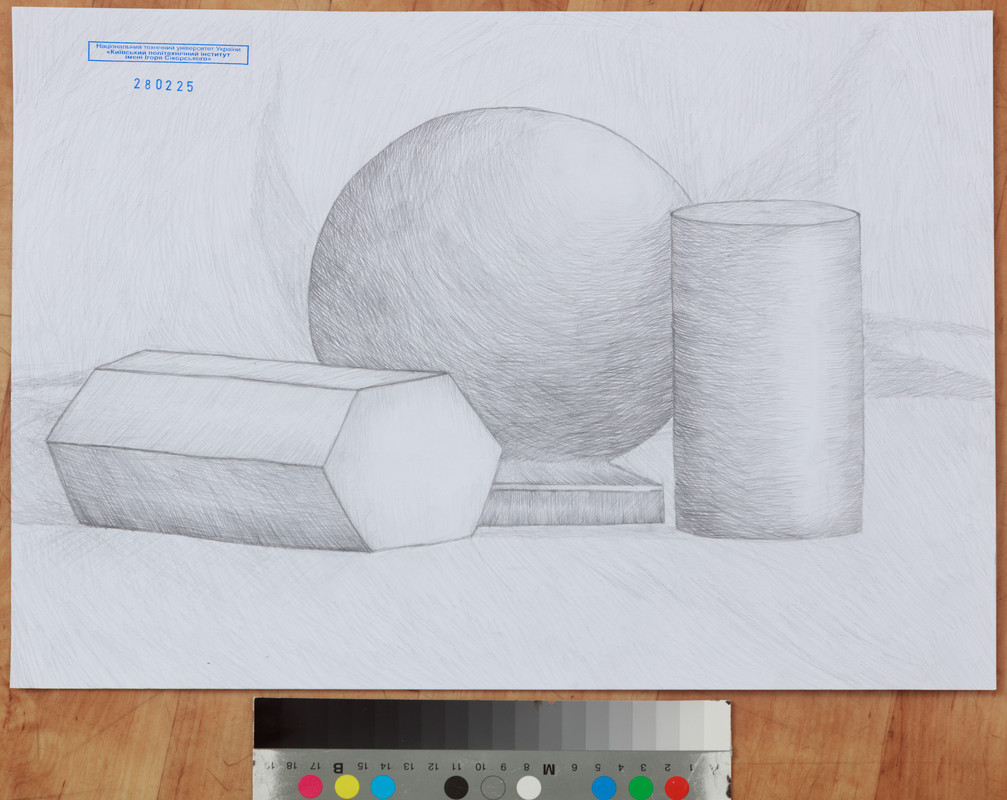Click gray scale label 17
Viewport: 1007px width, 800px height.
(x=315, y=766)
